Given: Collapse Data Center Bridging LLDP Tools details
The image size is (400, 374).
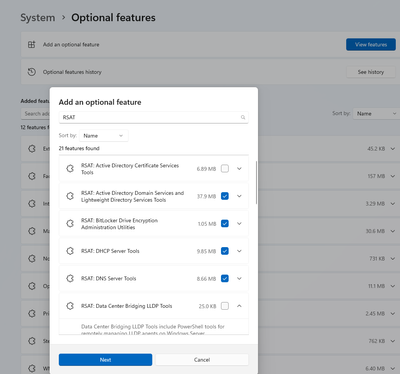Looking at the screenshot, I should click(x=239, y=306).
